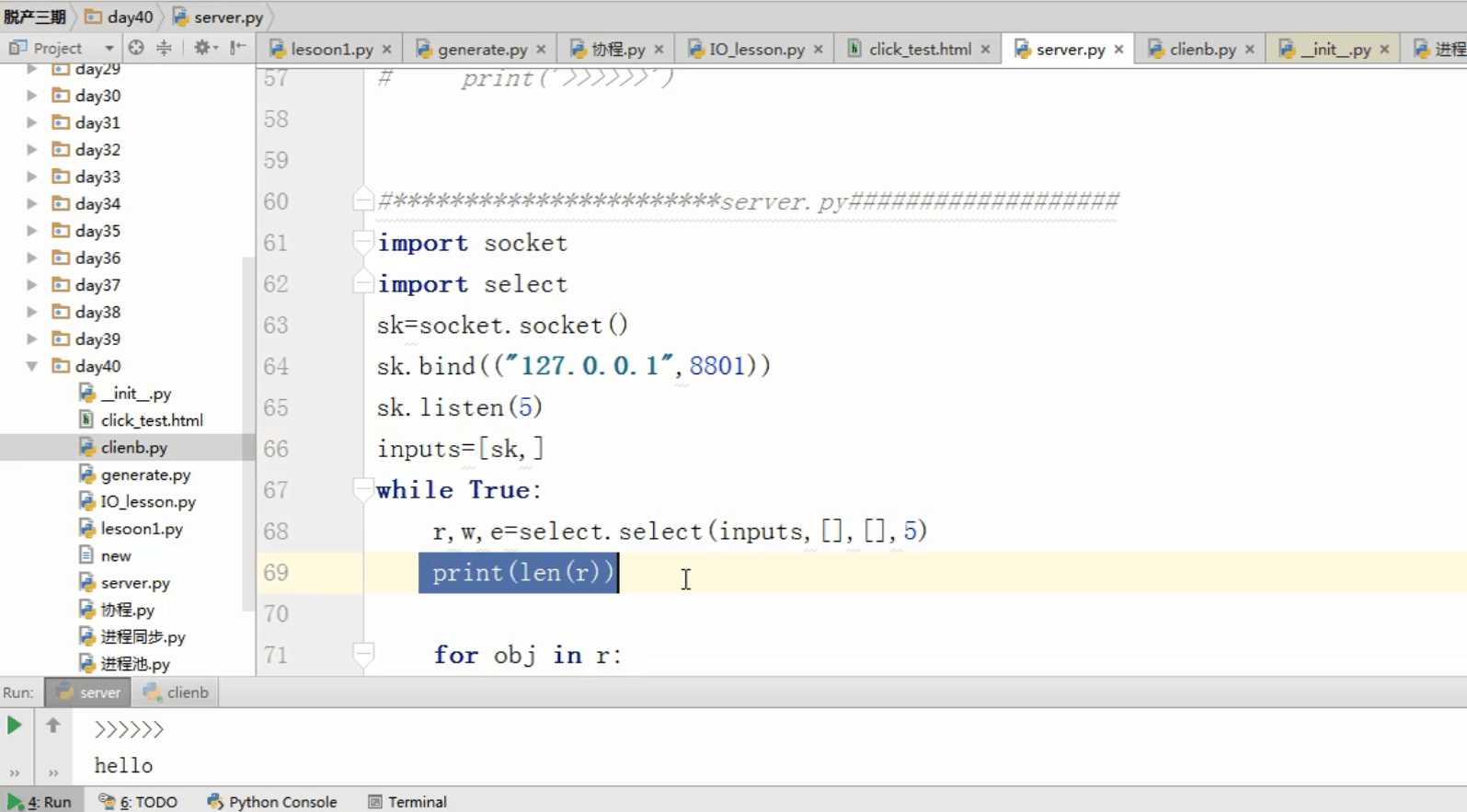Expand the day39 folder
Viewport: 1467px width, 812px height.
[x=32, y=339]
